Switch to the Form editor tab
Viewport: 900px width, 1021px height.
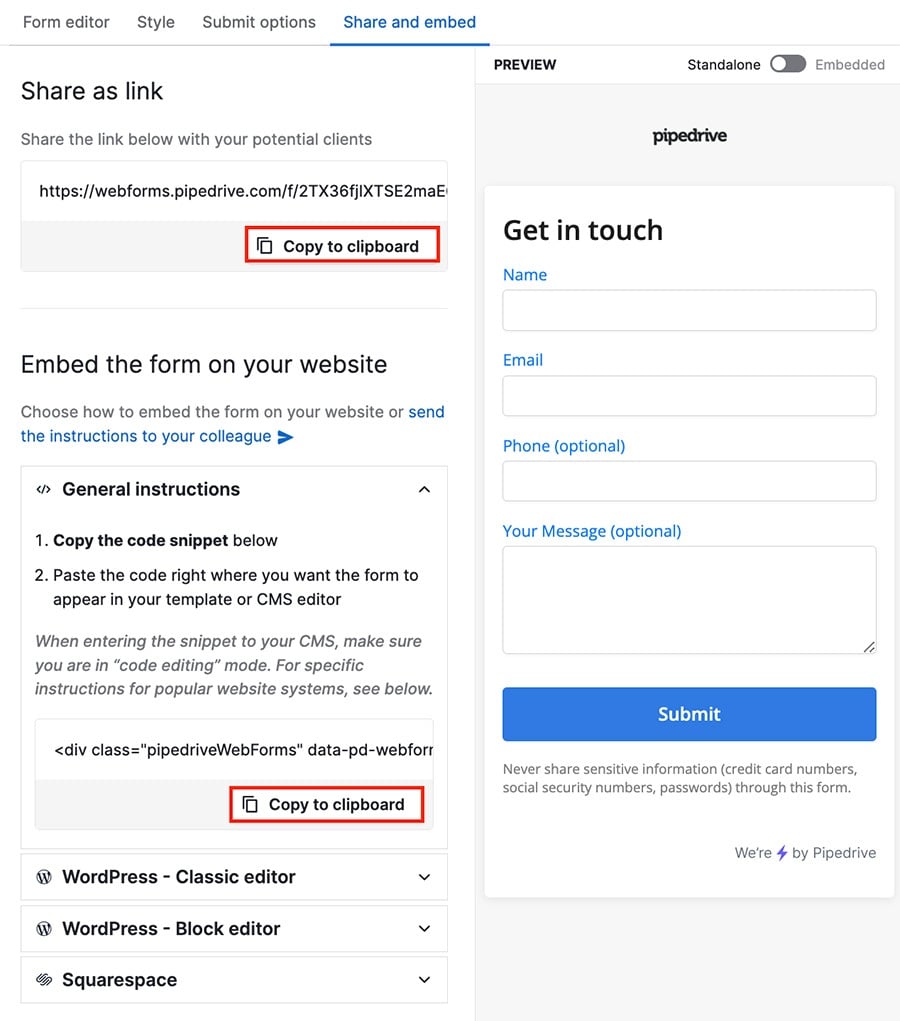pos(66,22)
